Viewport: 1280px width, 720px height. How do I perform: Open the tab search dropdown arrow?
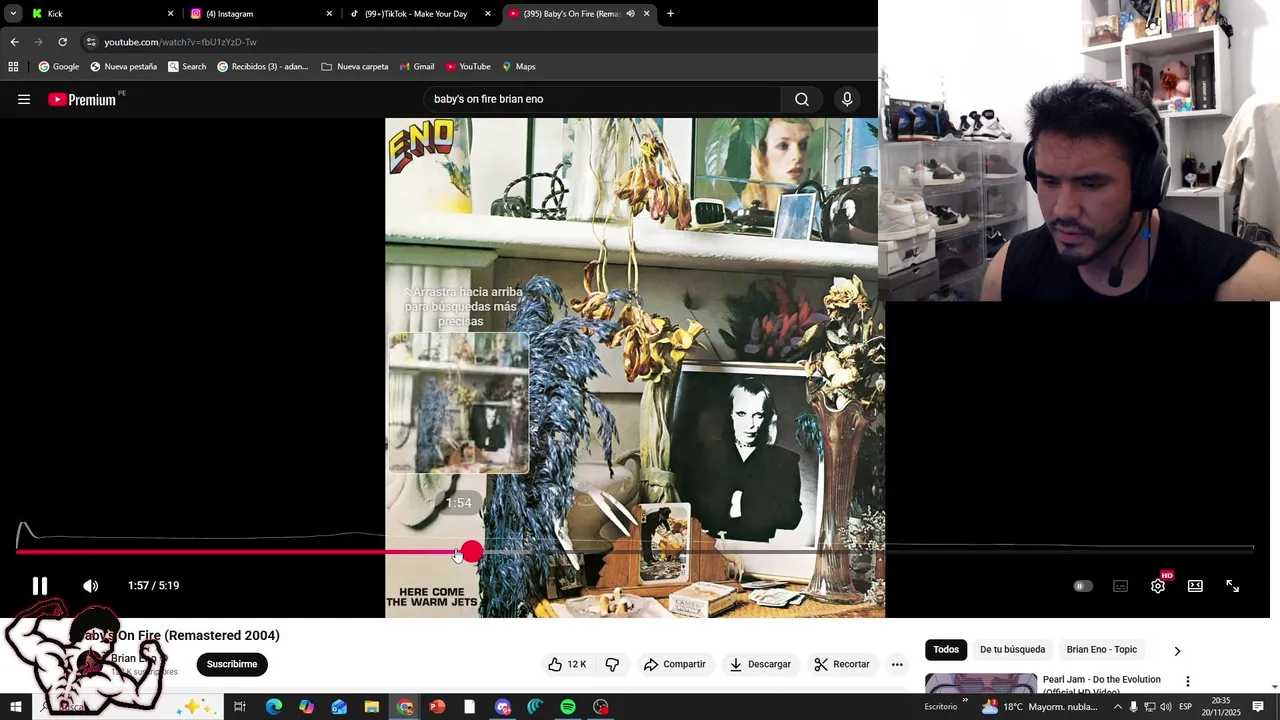13,14
